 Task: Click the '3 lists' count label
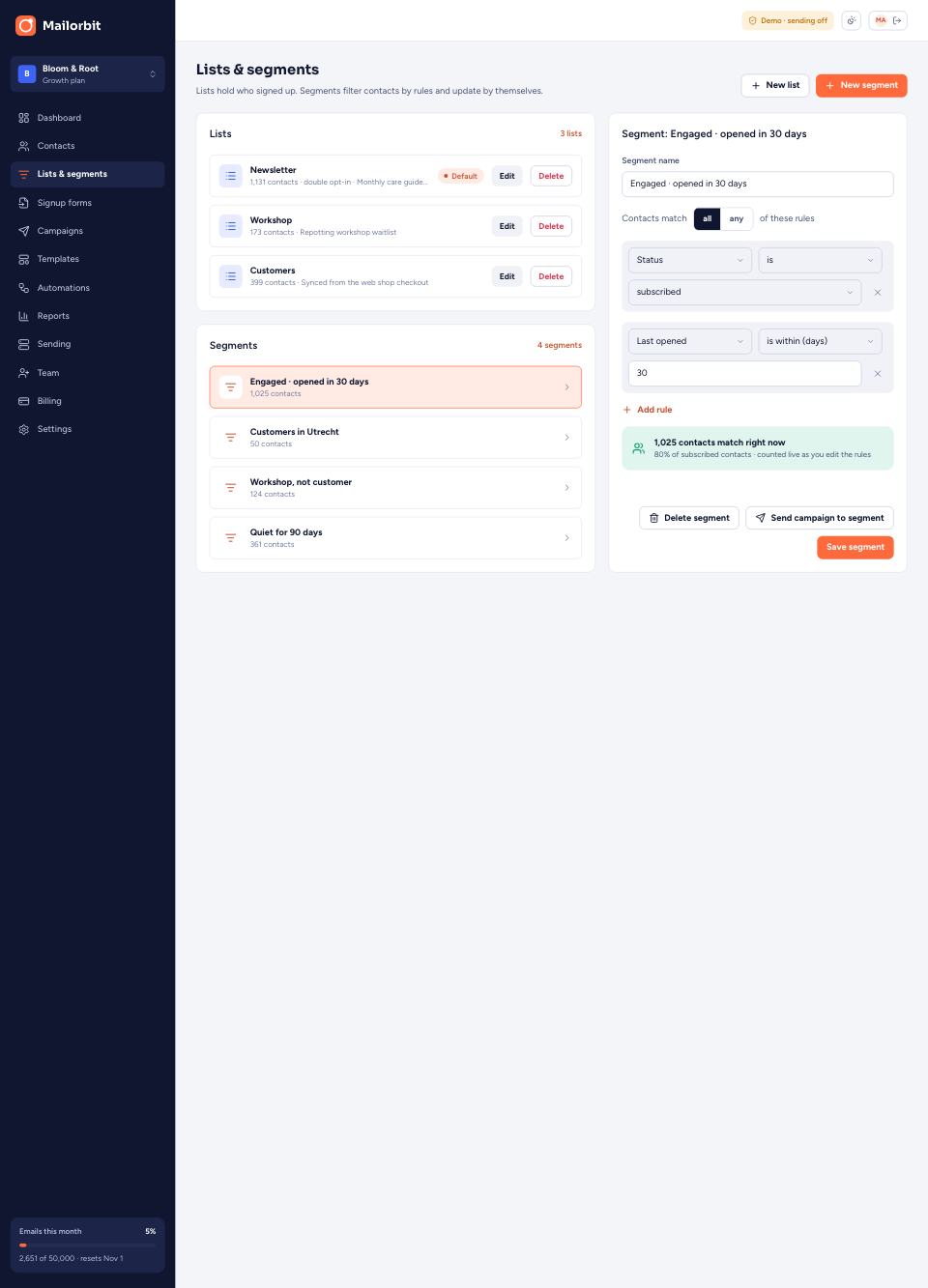pos(571,133)
